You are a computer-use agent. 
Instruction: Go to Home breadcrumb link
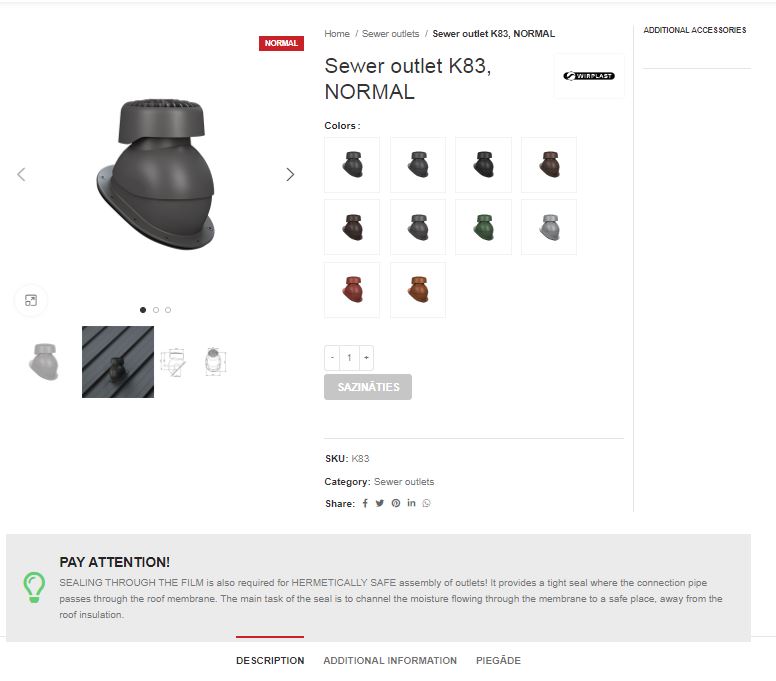click(x=337, y=34)
